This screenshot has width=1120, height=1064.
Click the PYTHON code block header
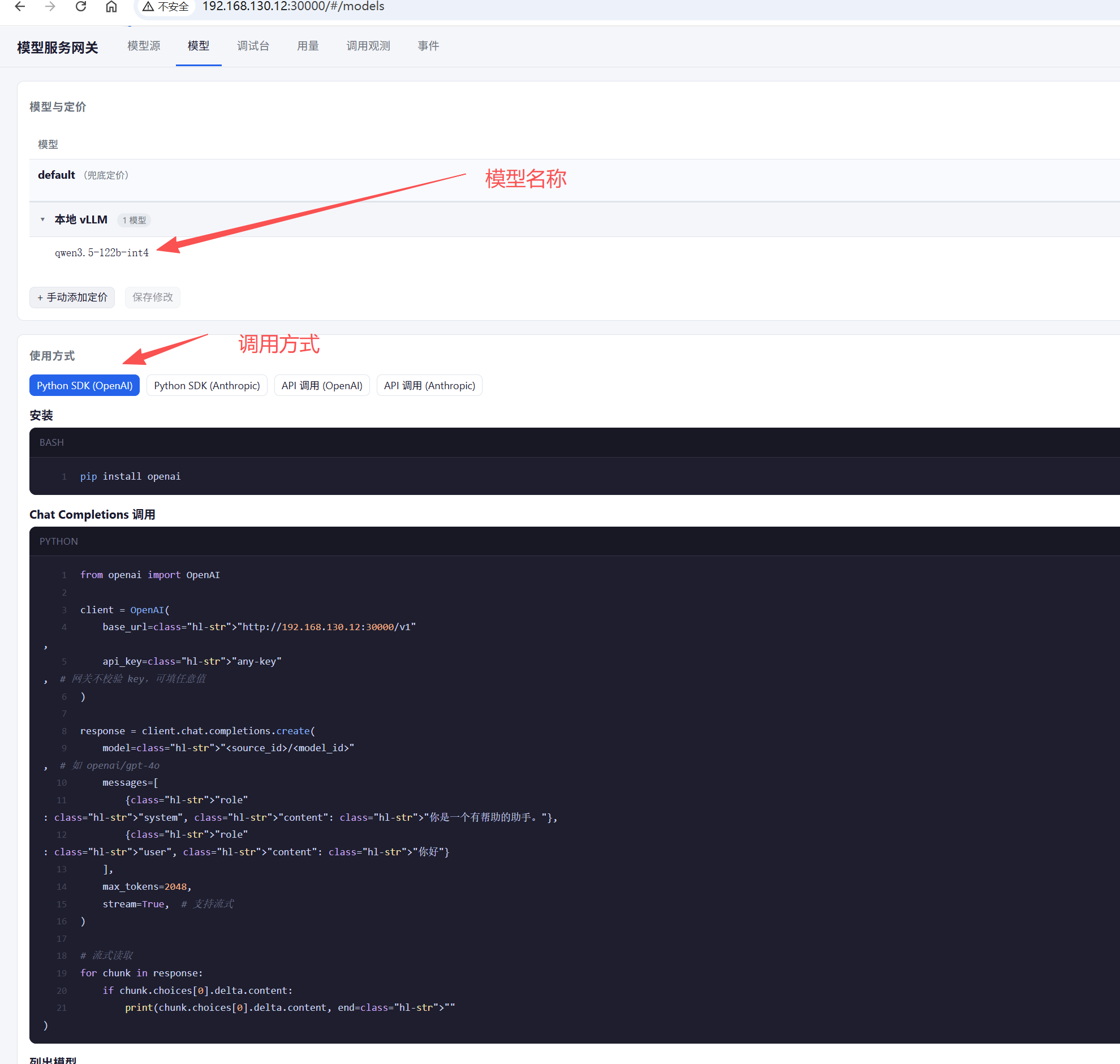click(x=575, y=541)
